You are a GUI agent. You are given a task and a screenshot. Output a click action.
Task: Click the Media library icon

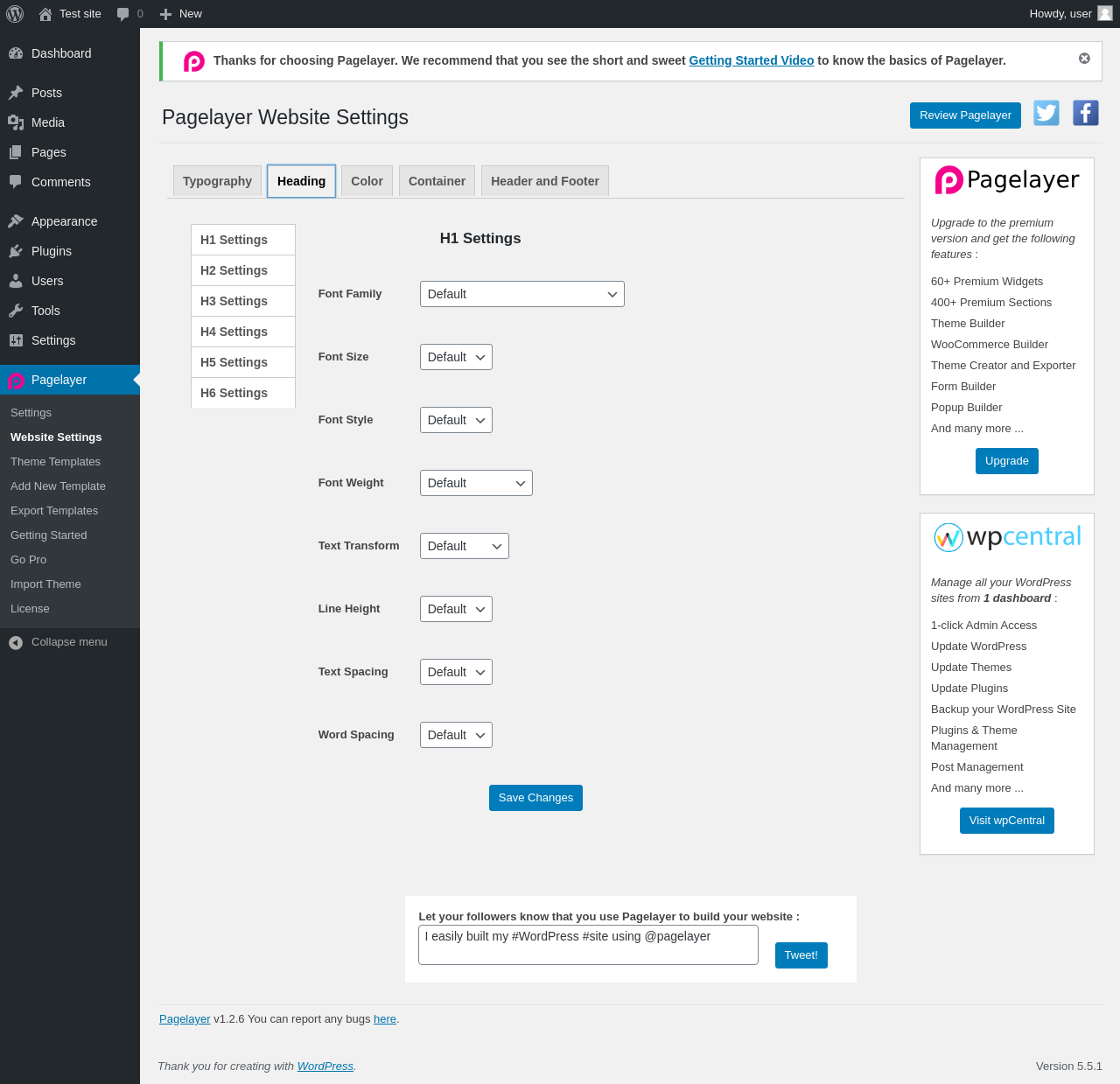tap(16, 122)
